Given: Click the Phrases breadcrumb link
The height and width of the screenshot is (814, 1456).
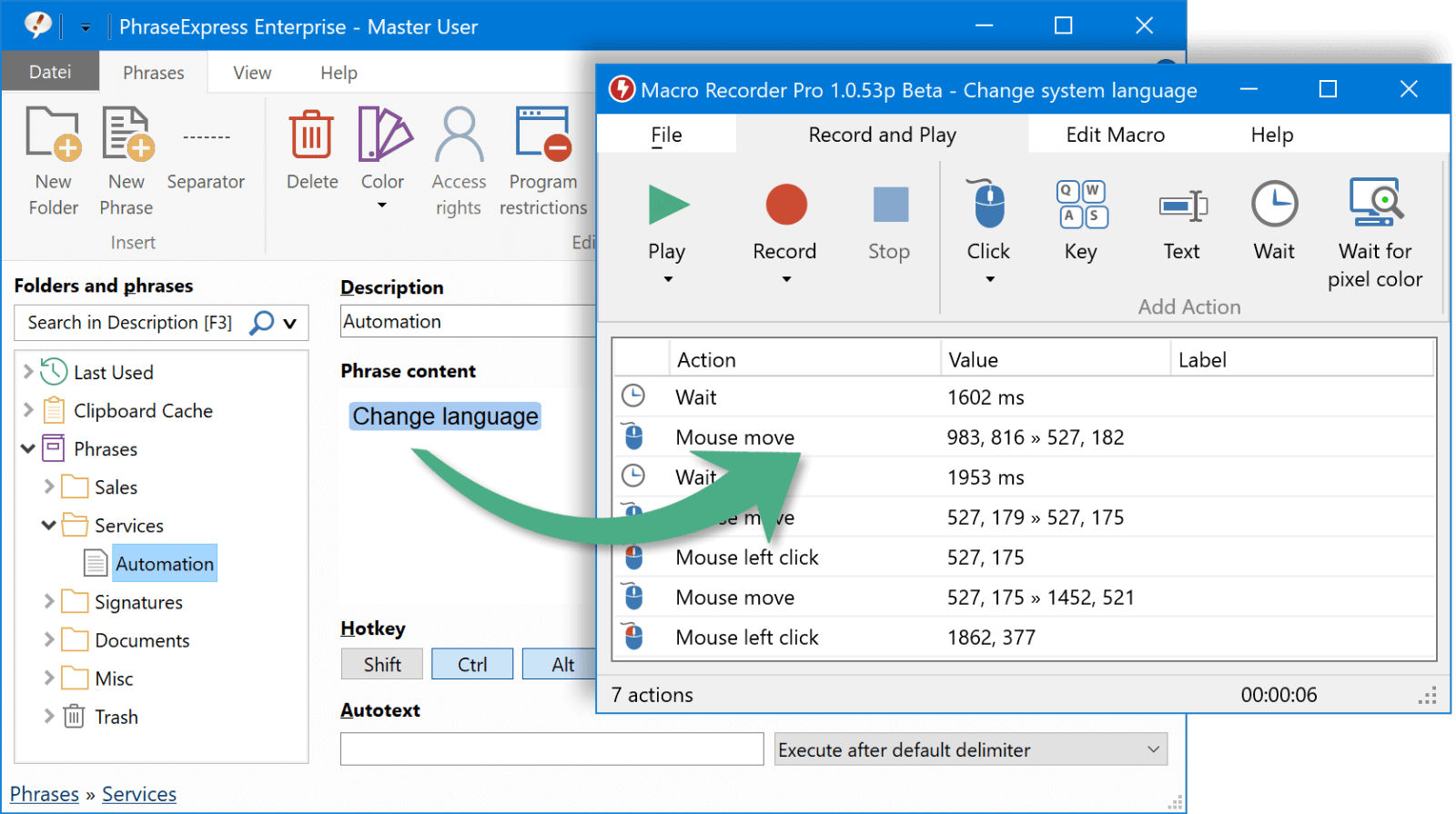Looking at the screenshot, I should [x=45, y=794].
